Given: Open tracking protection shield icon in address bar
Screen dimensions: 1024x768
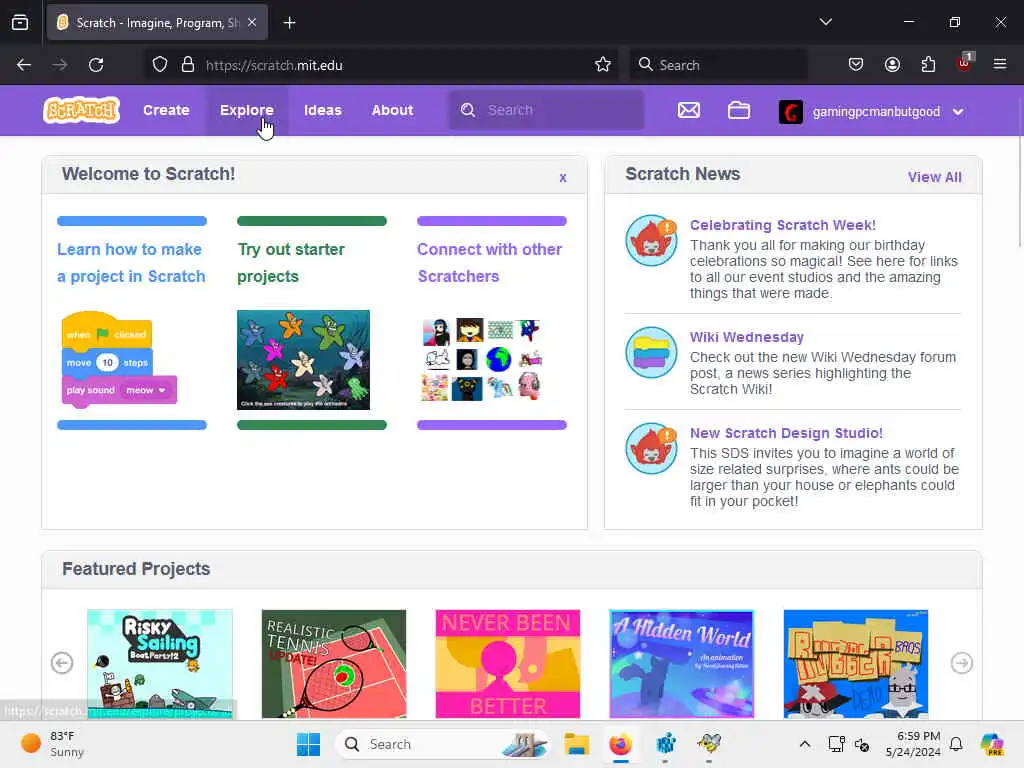Looking at the screenshot, I should [159, 65].
